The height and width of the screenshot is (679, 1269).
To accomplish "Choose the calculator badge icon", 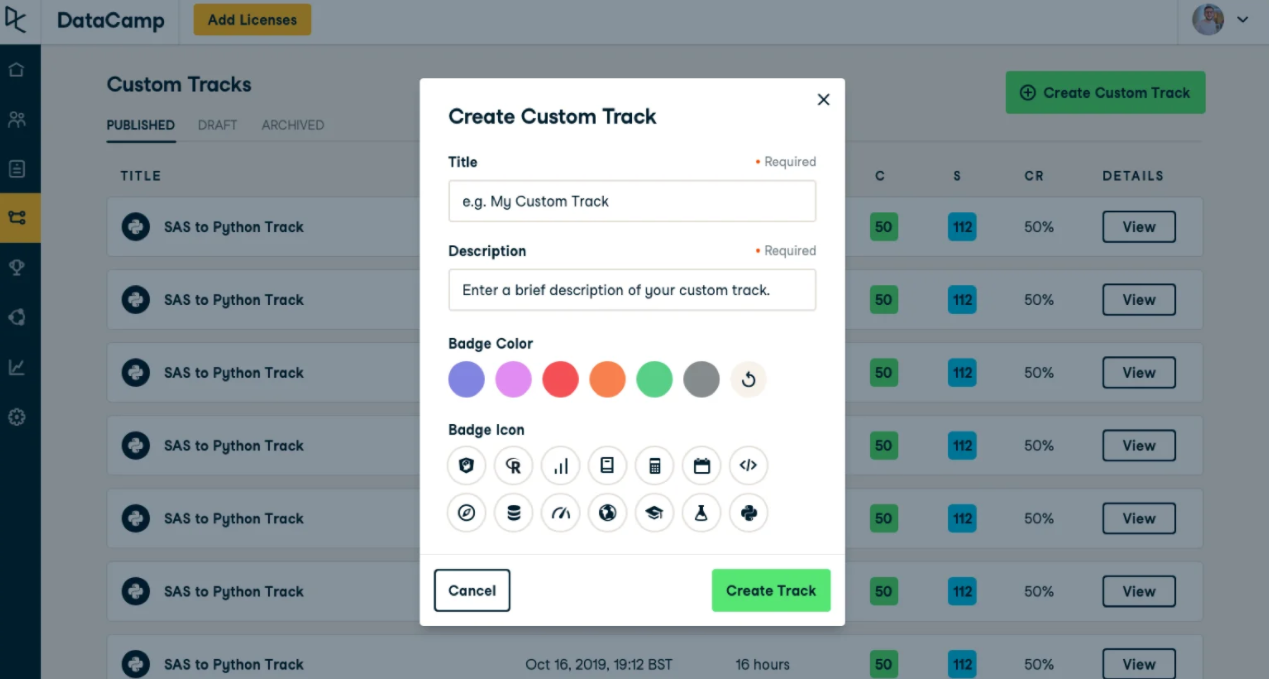I will tap(654, 465).
